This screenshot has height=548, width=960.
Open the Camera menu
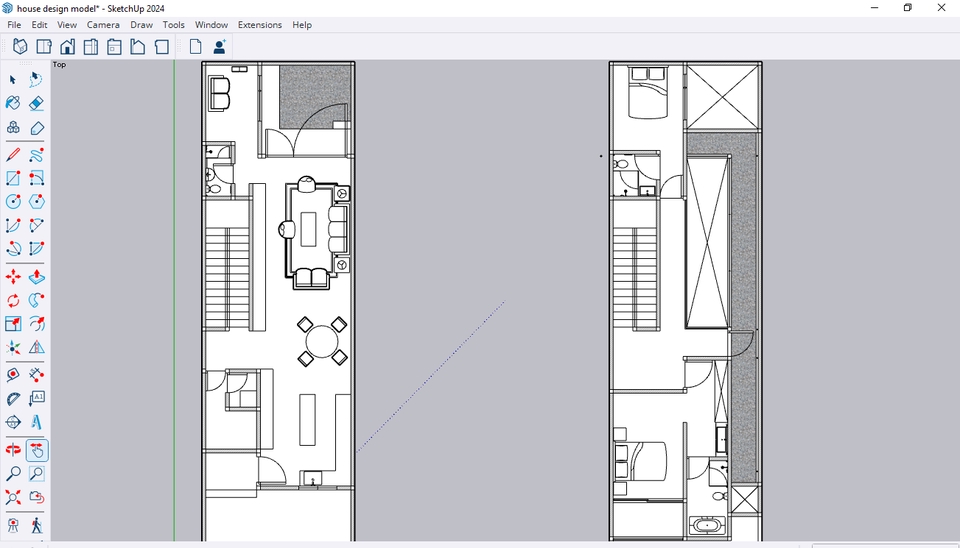point(103,24)
